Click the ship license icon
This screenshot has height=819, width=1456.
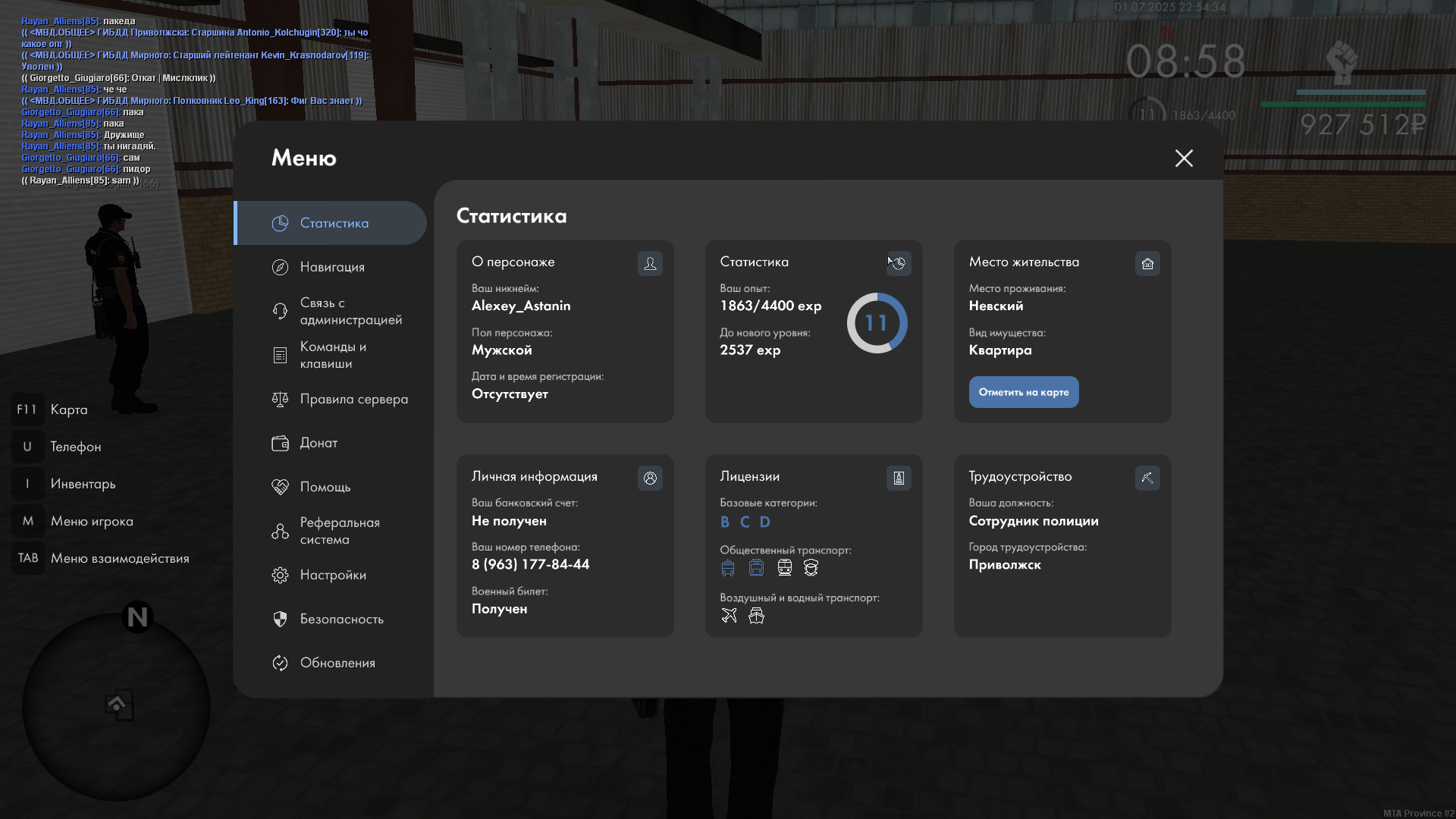click(756, 616)
